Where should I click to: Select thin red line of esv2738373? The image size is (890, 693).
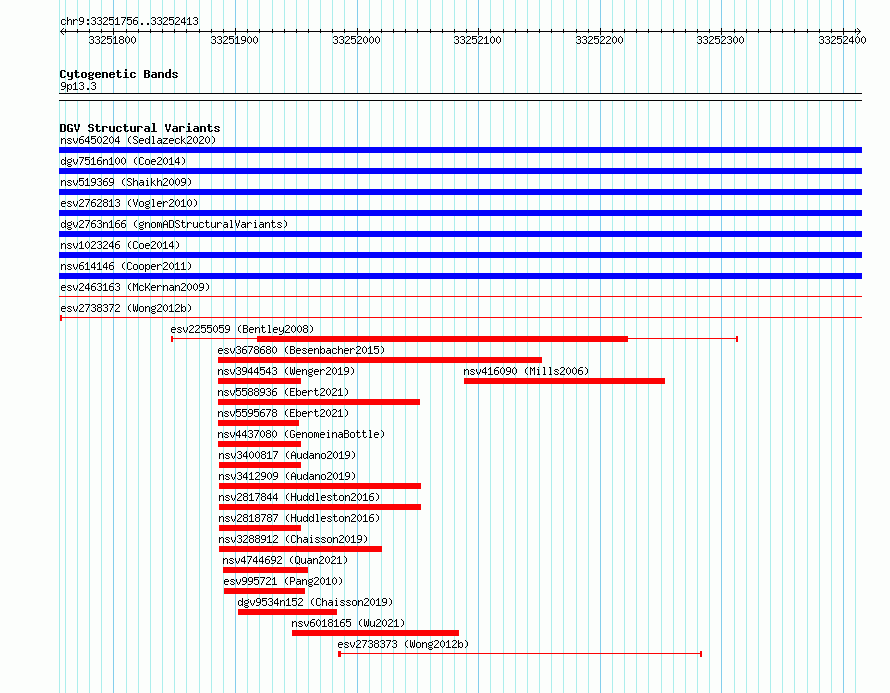[520, 654]
